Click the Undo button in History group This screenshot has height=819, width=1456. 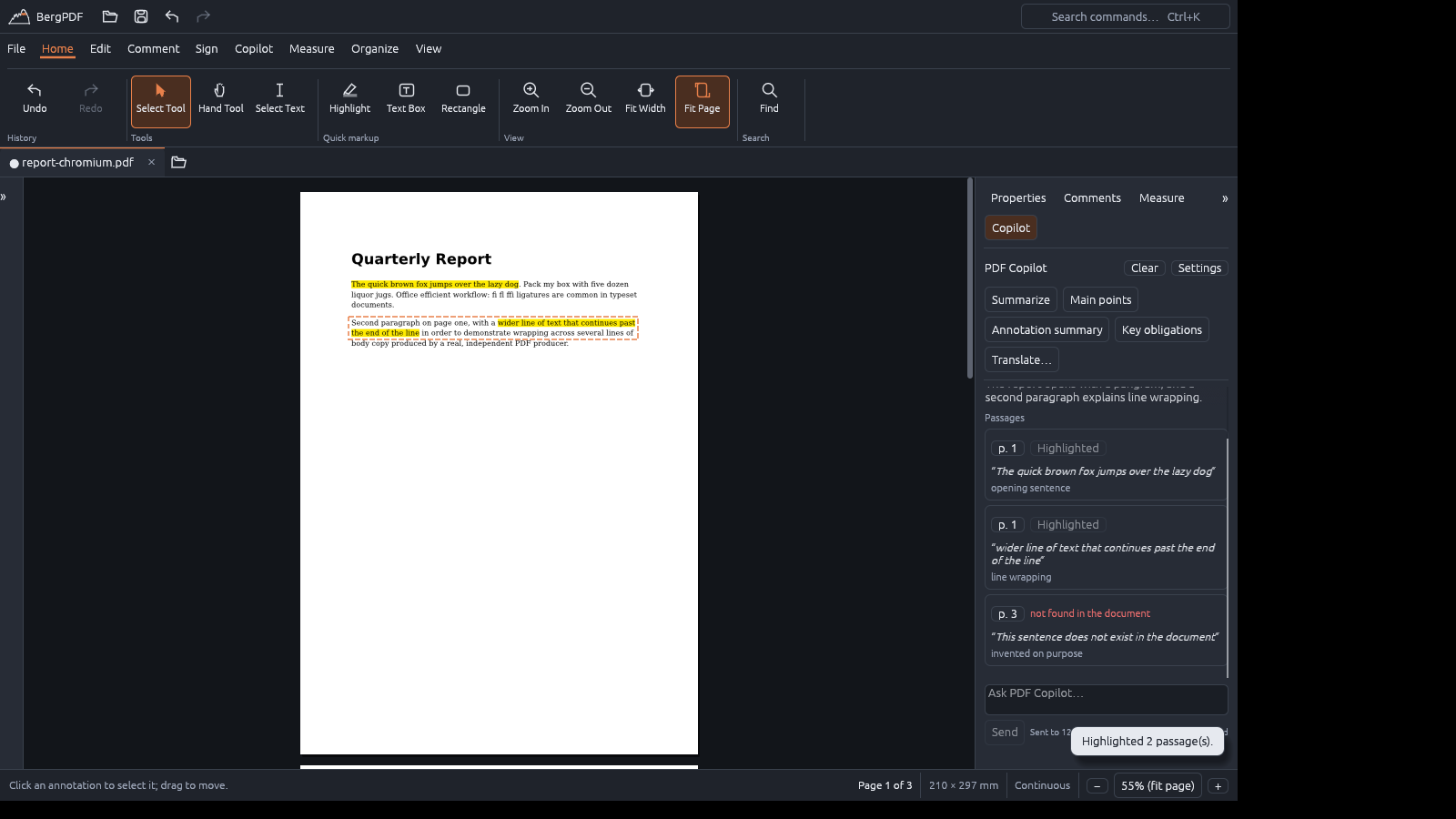point(35,101)
